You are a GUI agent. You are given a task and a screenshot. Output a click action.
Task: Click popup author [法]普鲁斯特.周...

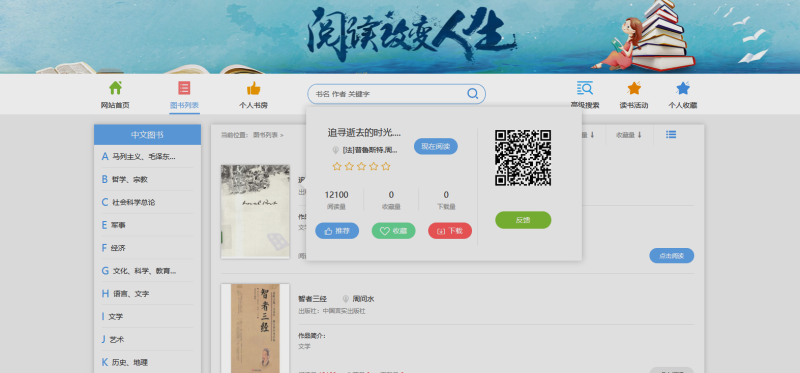coord(370,150)
